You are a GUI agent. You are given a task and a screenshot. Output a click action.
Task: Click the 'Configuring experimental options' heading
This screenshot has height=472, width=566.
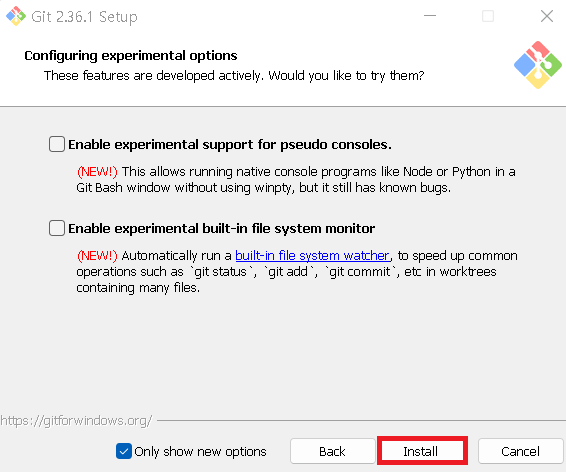coord(131,56)
